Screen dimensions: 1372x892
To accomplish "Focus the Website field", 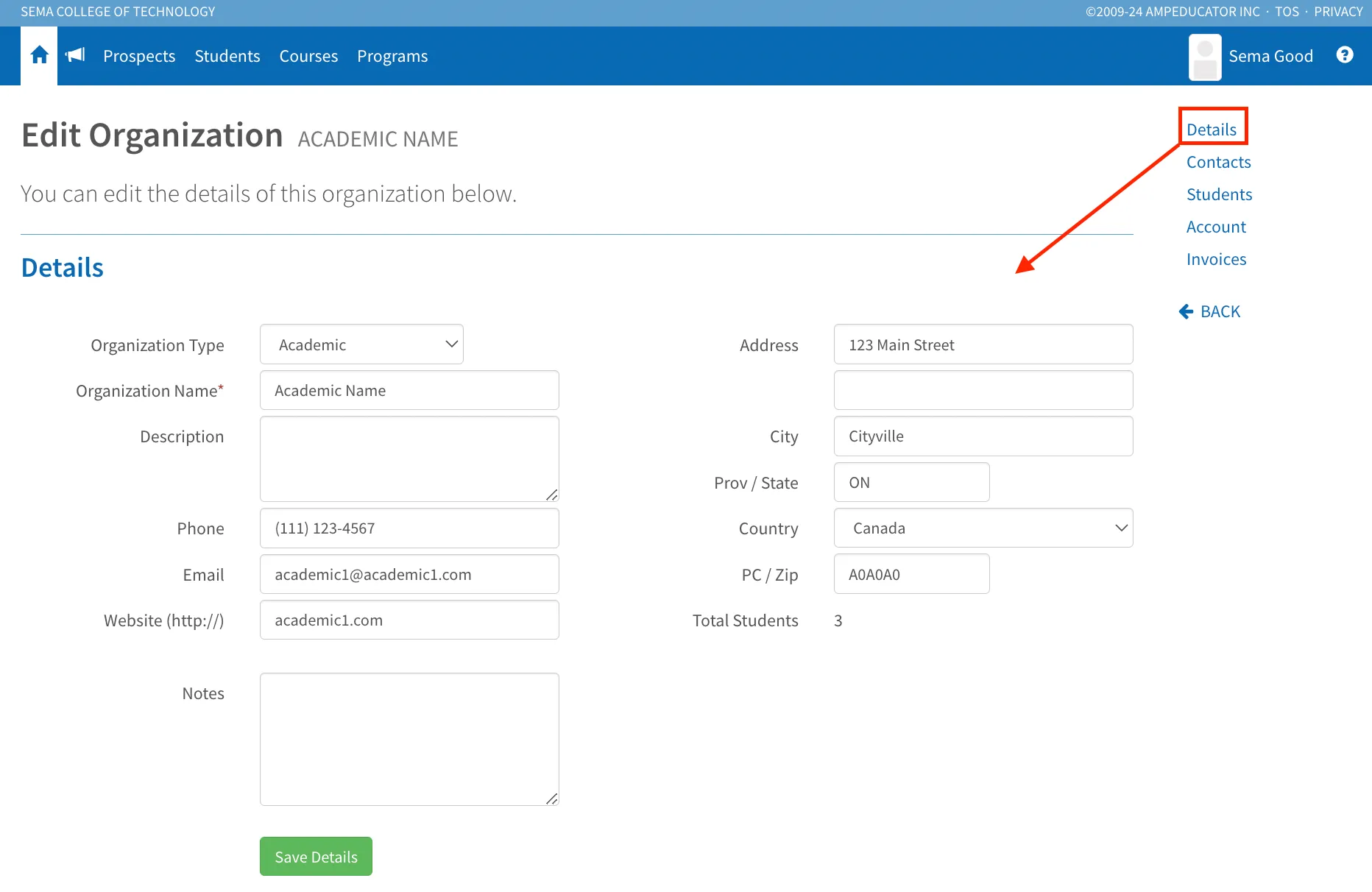I will click(409, 620).
